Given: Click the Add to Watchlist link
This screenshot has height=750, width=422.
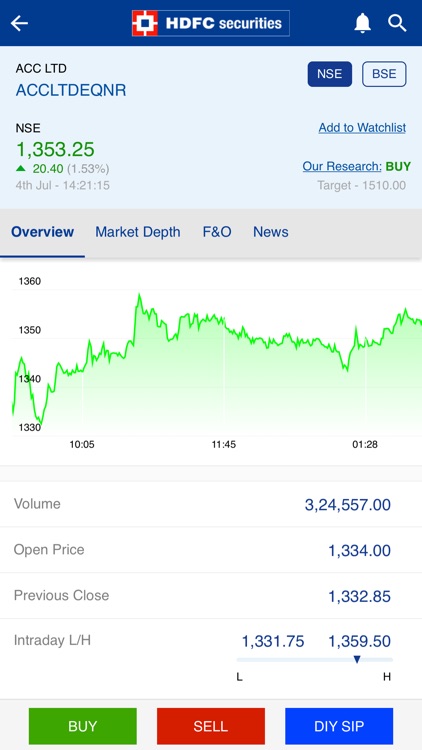Looking at the screenshot, I should click(362, 128).
